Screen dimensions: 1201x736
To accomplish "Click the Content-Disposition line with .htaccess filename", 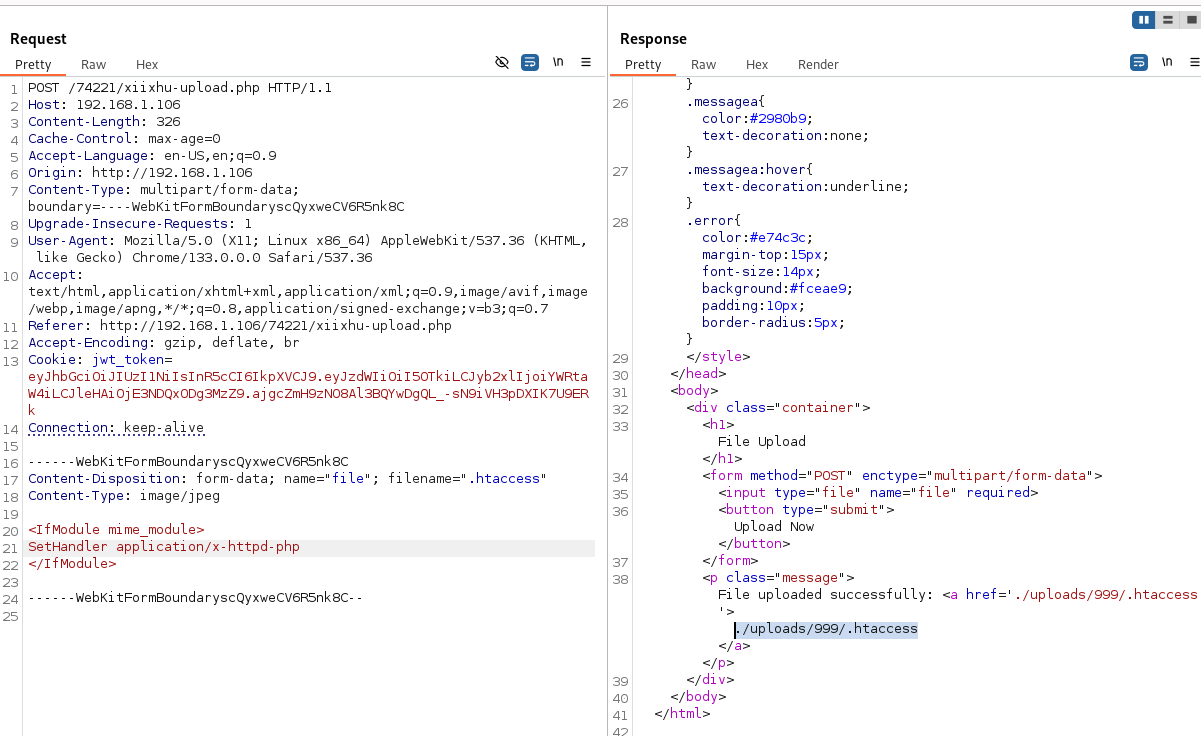I will click(288, 479).
